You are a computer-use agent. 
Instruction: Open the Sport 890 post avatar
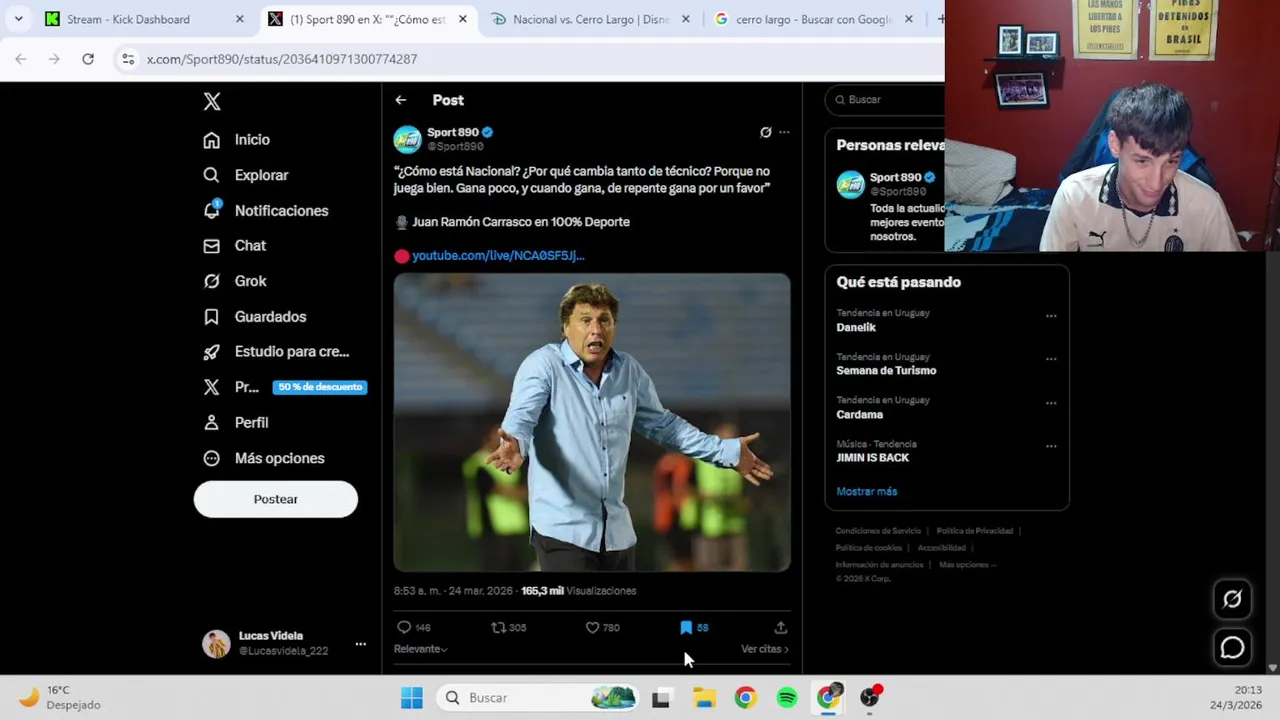(407, 139)
